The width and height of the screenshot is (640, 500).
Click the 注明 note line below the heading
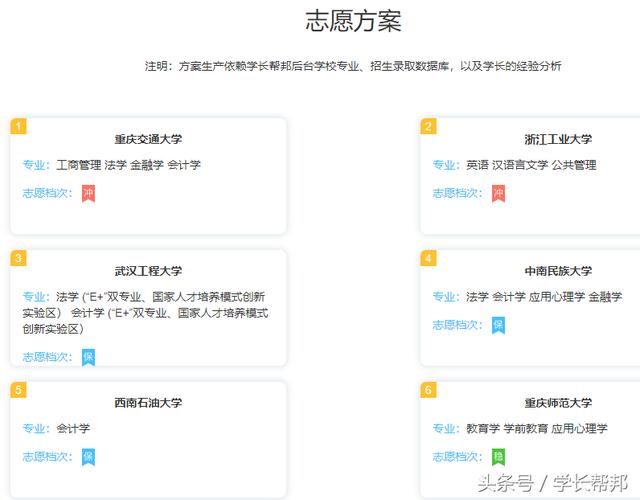353,66
